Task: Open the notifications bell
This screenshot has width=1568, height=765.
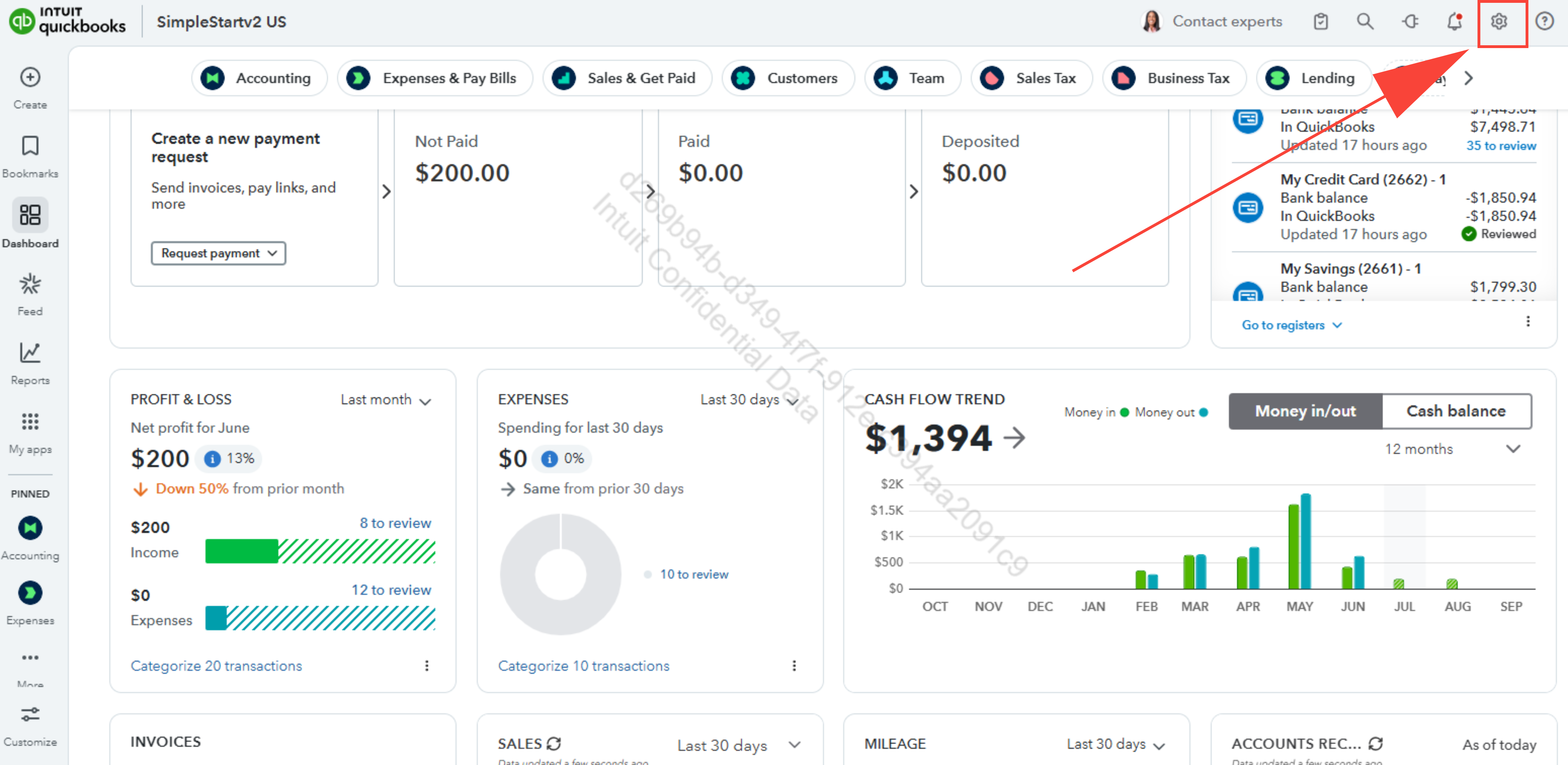Action: click(x=1455, y=22)
